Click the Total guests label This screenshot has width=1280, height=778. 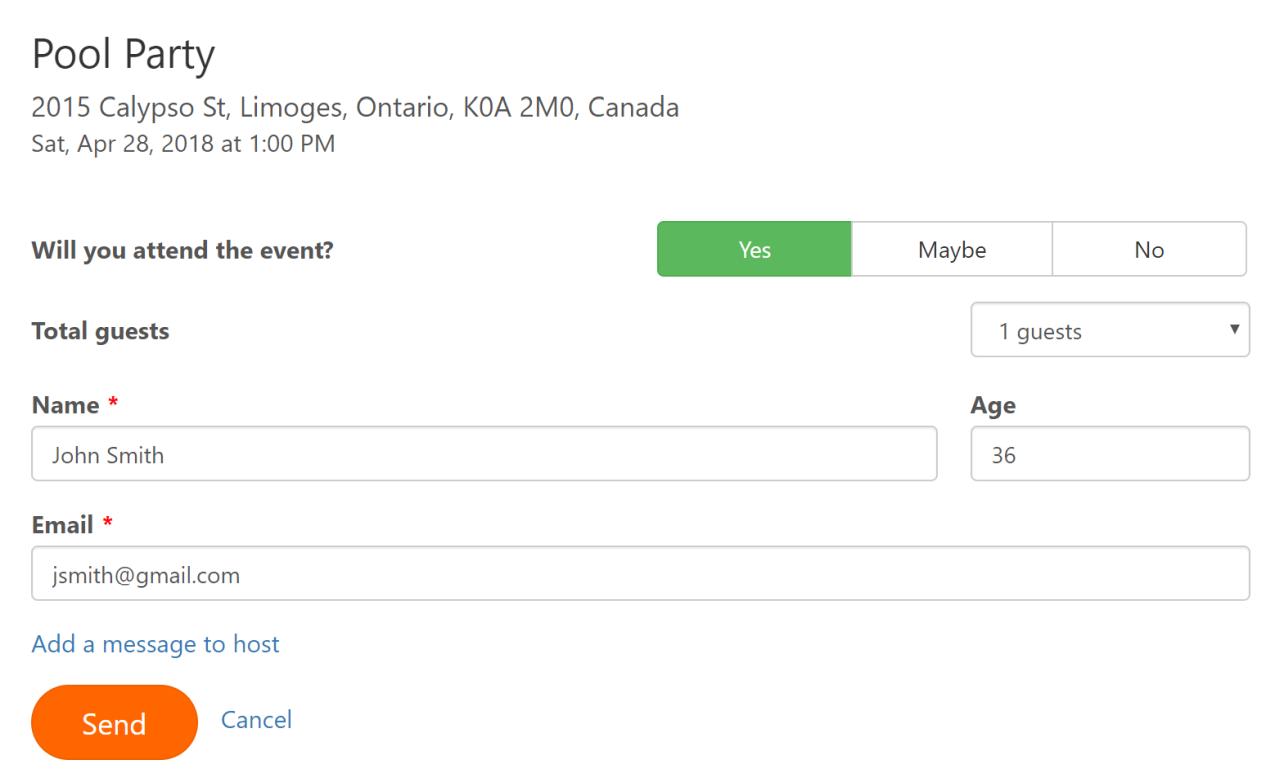coord(100,331)
